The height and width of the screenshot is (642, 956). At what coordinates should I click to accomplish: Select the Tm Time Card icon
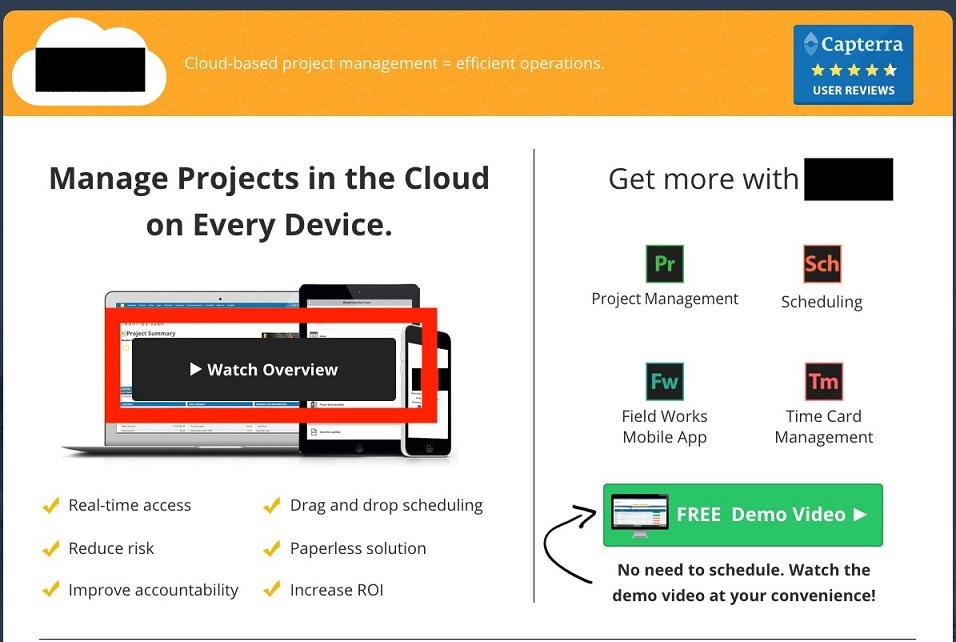click(823, 381)
